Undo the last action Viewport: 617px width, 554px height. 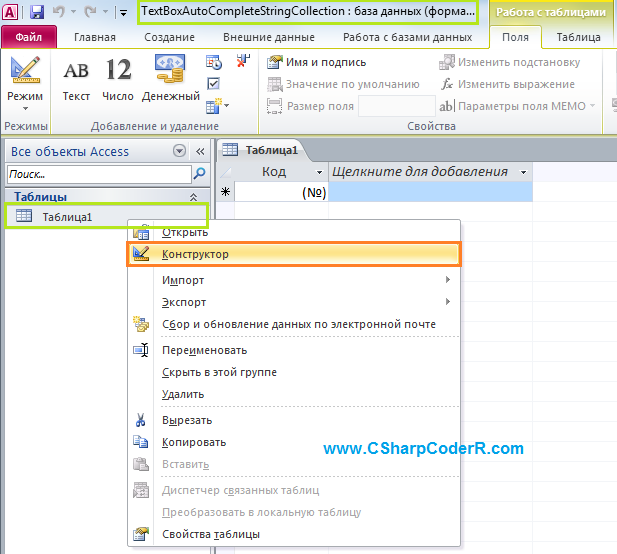pyautogui.click(x=58, y=12)
